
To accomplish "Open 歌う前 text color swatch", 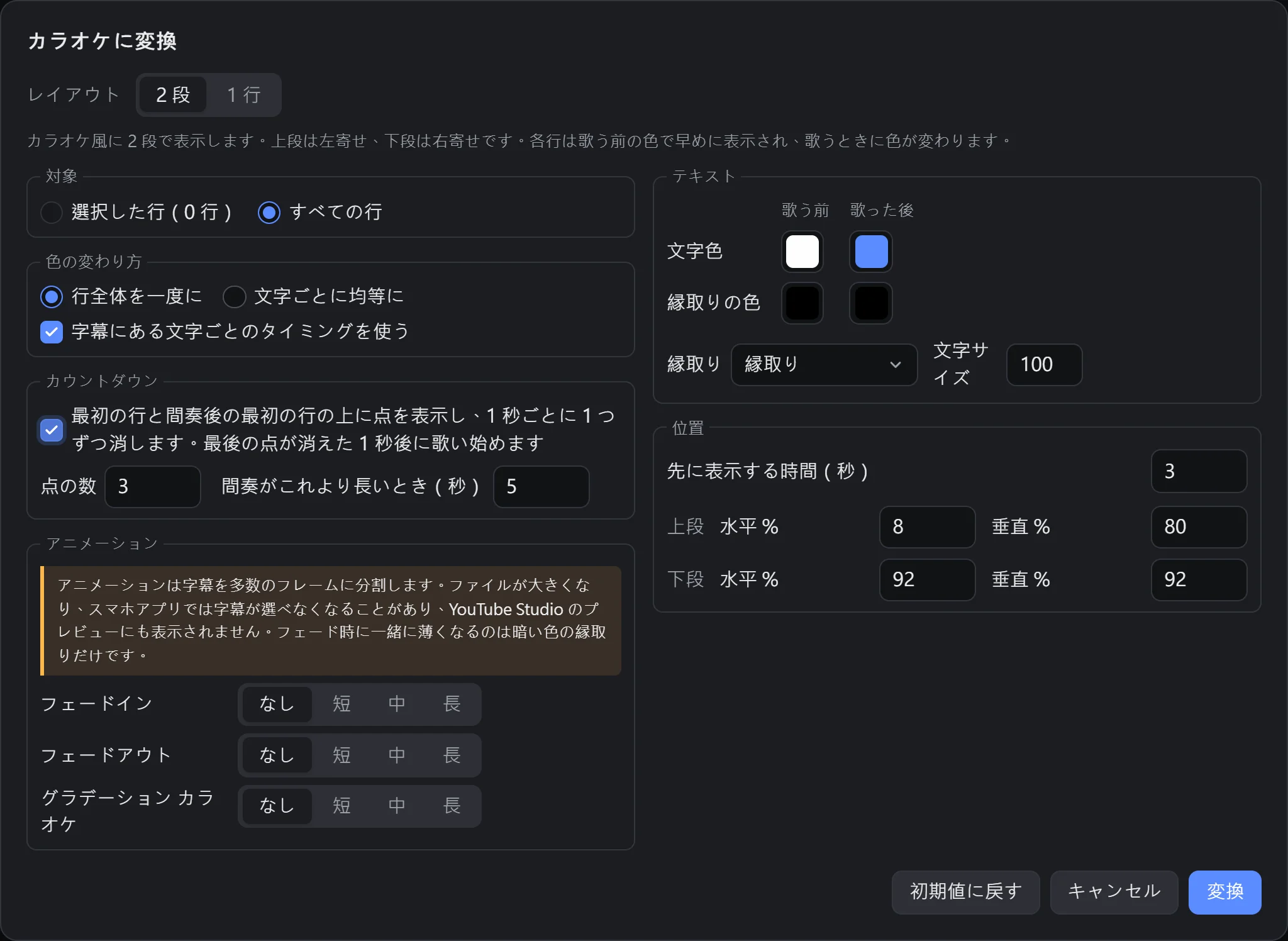I will pyautogui.click(x=802, y=252).
